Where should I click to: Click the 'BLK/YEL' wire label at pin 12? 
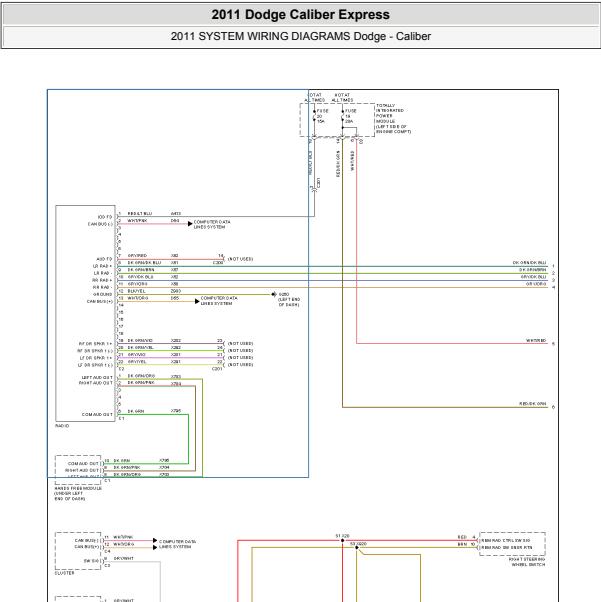(x=136, y=291)
